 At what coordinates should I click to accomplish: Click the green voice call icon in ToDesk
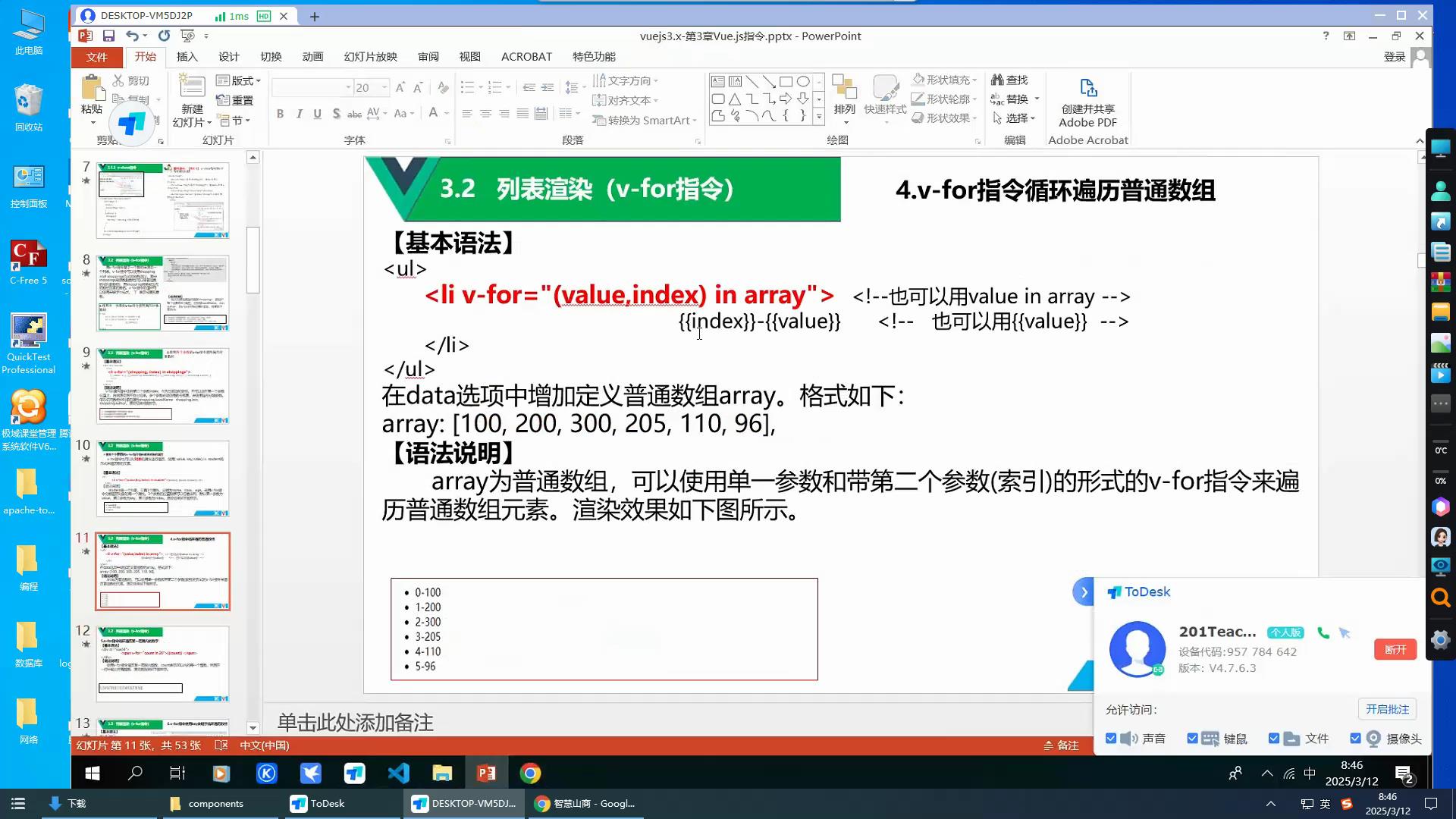pyautogui.click(x=1323, y=632)
